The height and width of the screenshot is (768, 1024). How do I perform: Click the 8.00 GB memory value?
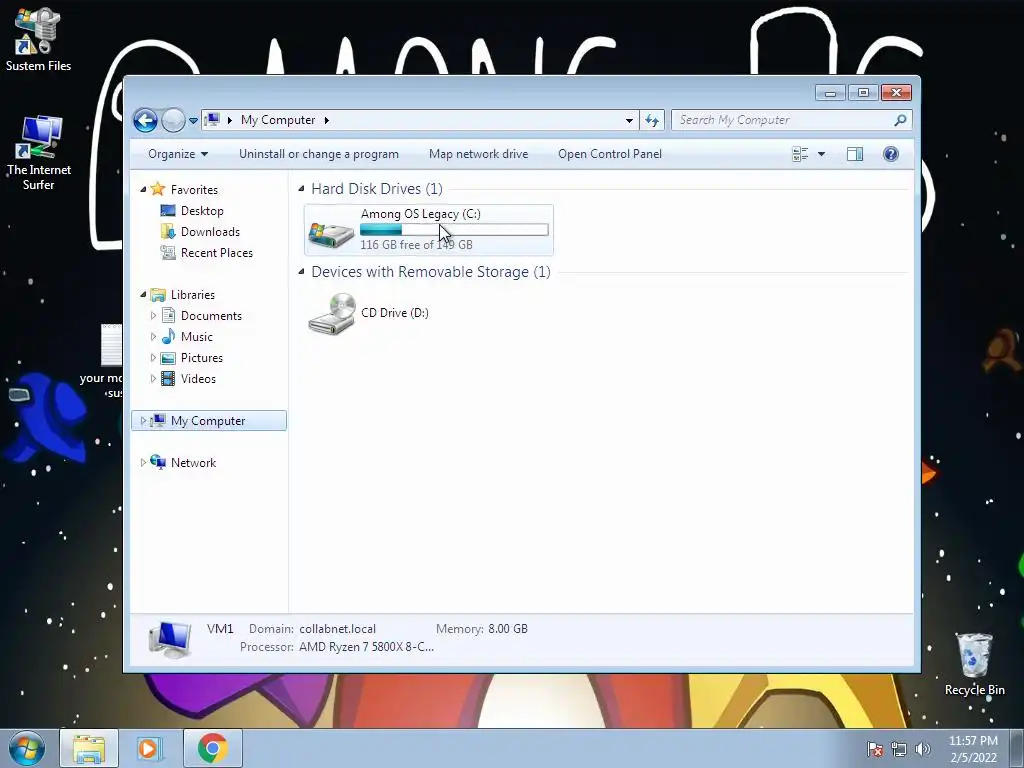tap(508, 629)
